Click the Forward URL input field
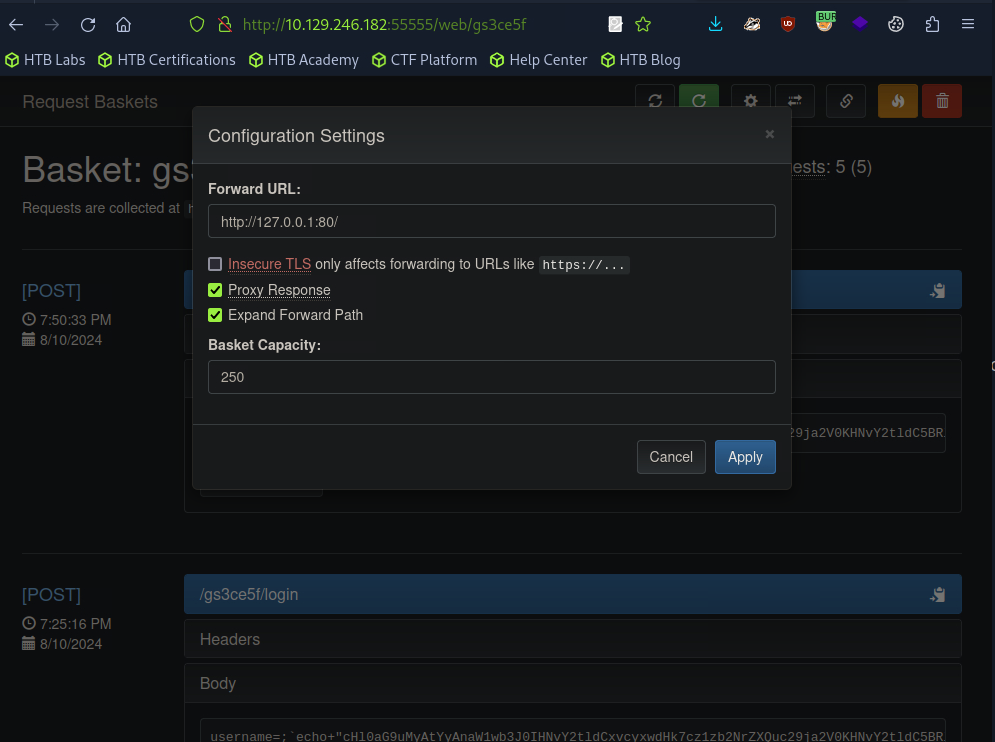 (492, 221)
